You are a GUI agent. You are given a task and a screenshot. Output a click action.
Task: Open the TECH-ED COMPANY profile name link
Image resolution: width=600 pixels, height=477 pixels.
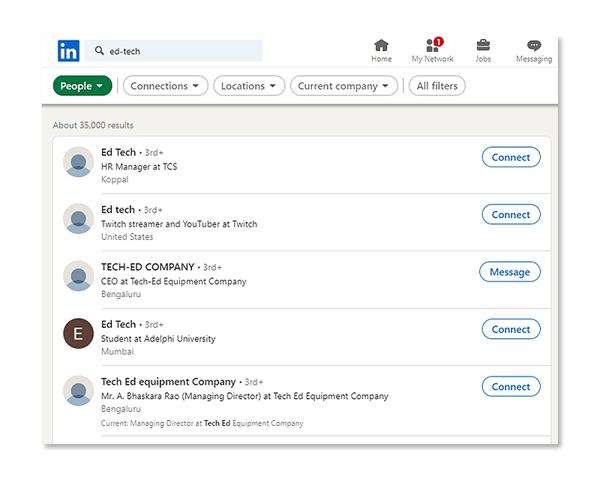click(x=148, y=267)
